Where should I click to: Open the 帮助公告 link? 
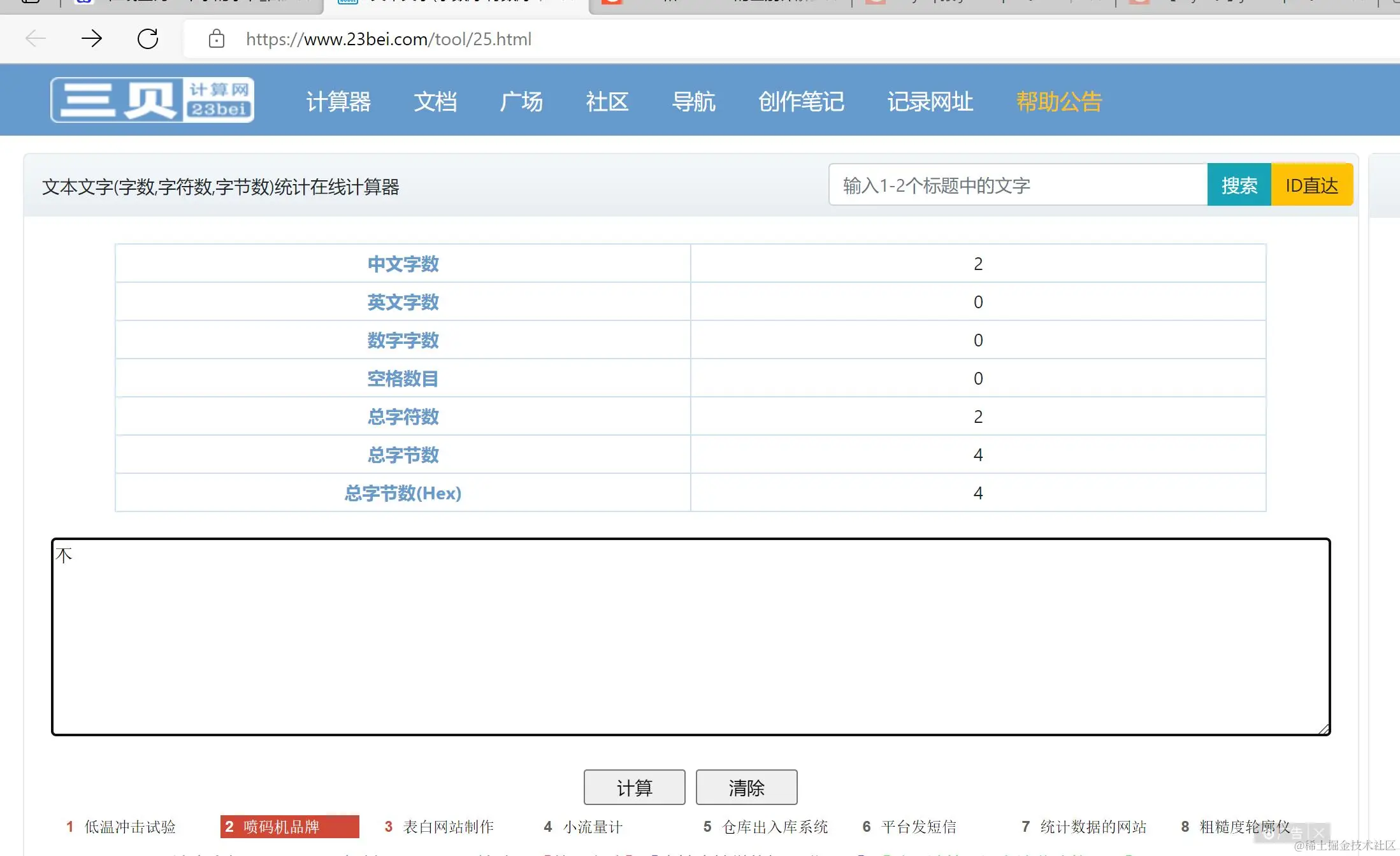[x=1059, y=102]
